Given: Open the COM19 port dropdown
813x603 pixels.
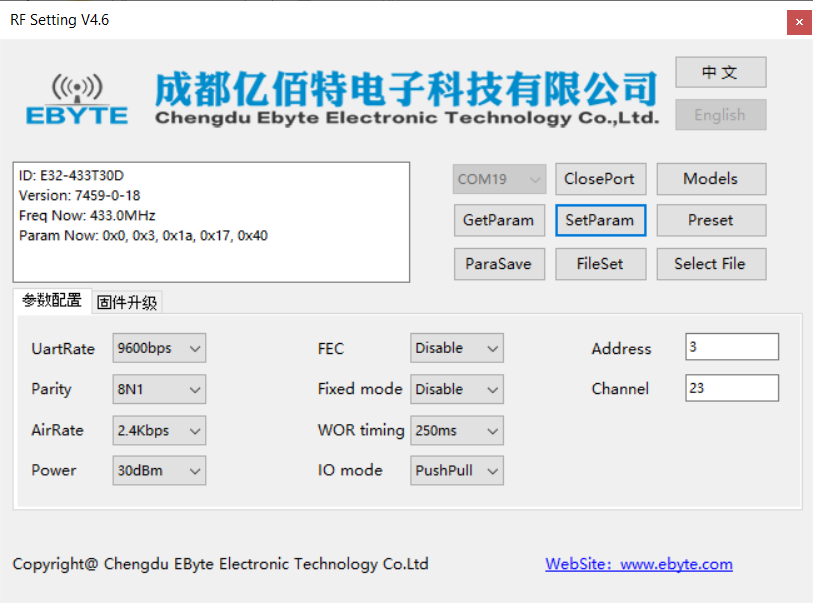Looking at the screenshot, I should [499, 179].
